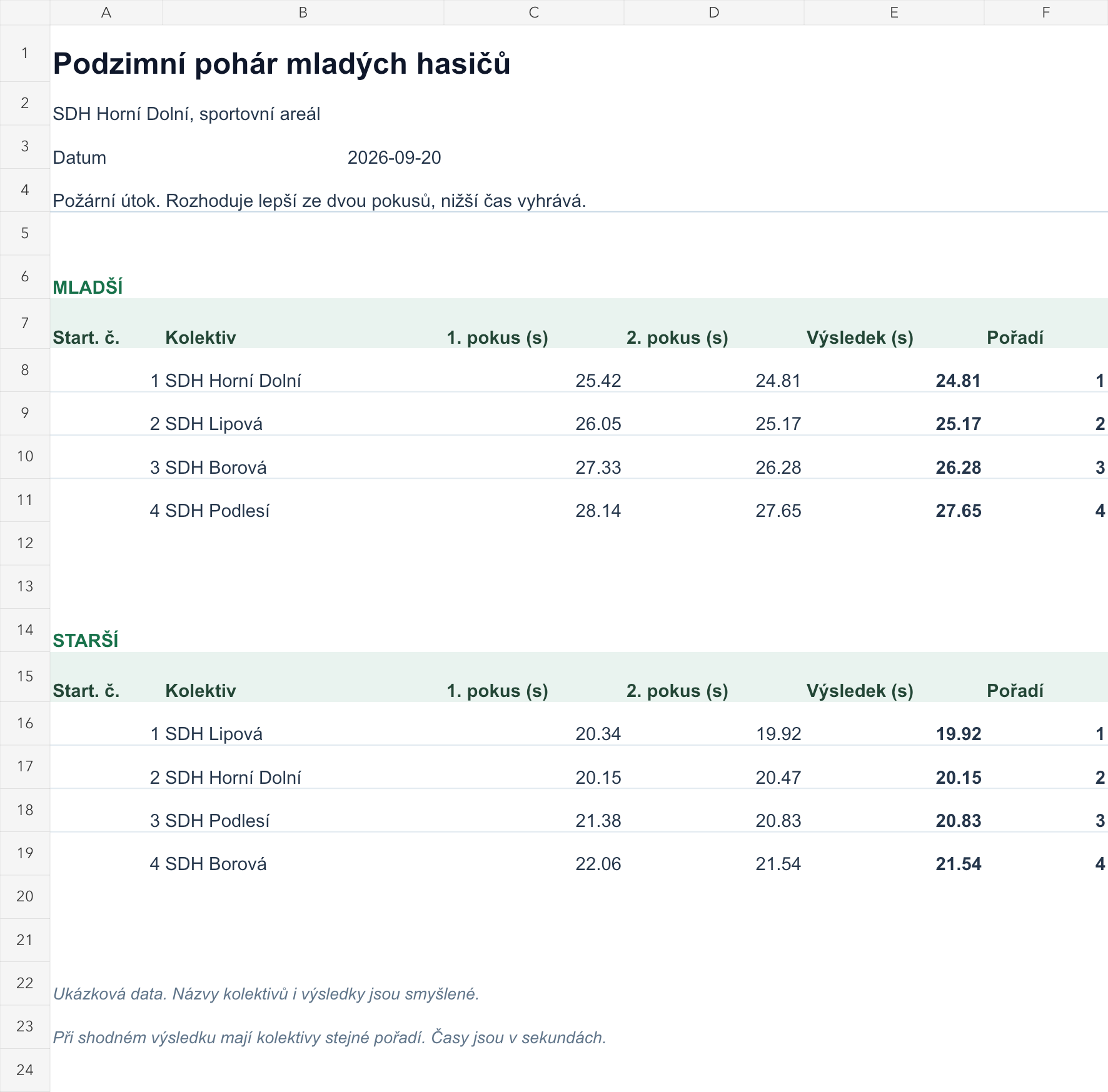Select row 1 header
This screenshot has height=1092, width=1108.
(x=25, y=53)
